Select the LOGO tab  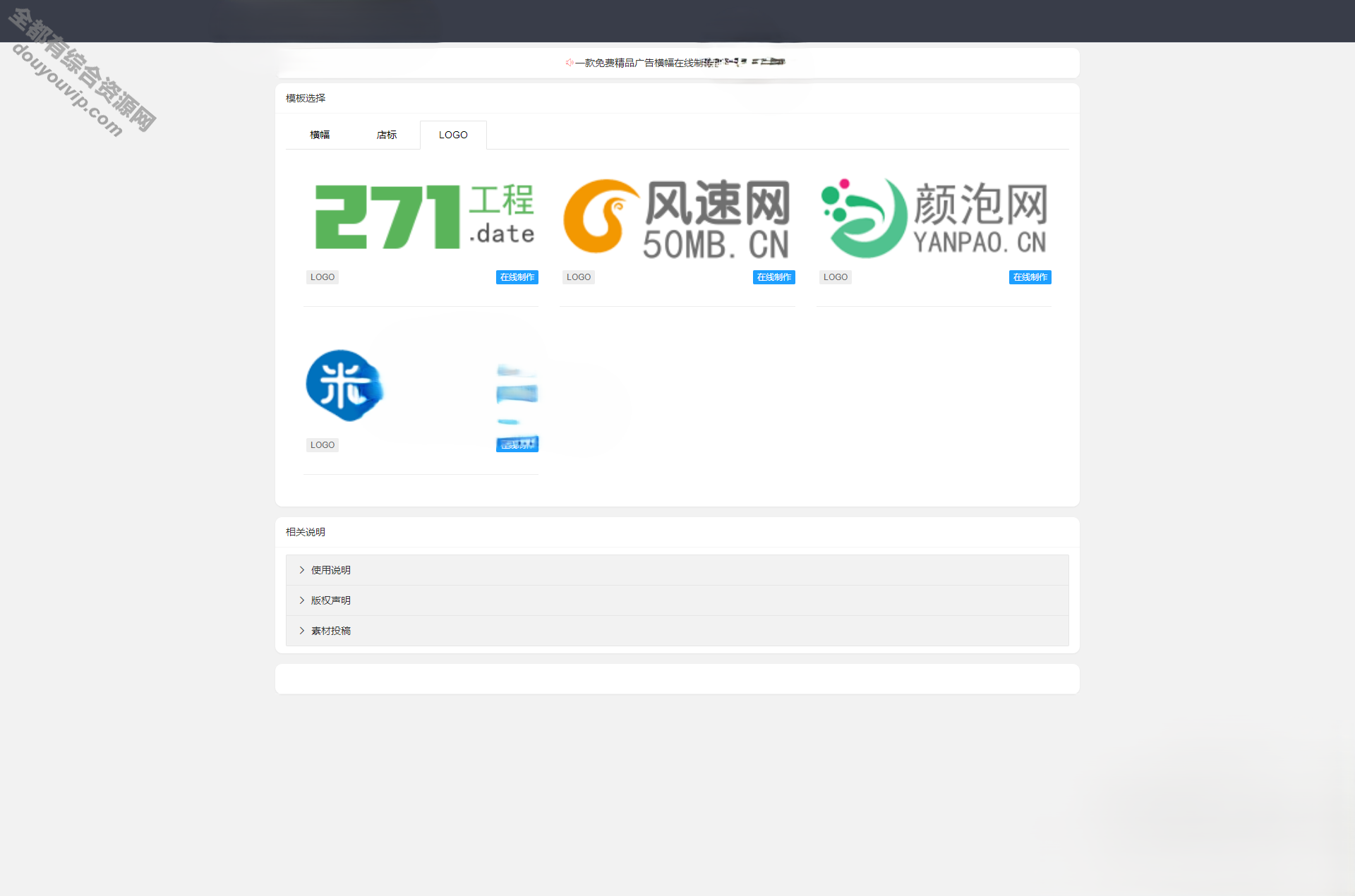coord(453,135)
